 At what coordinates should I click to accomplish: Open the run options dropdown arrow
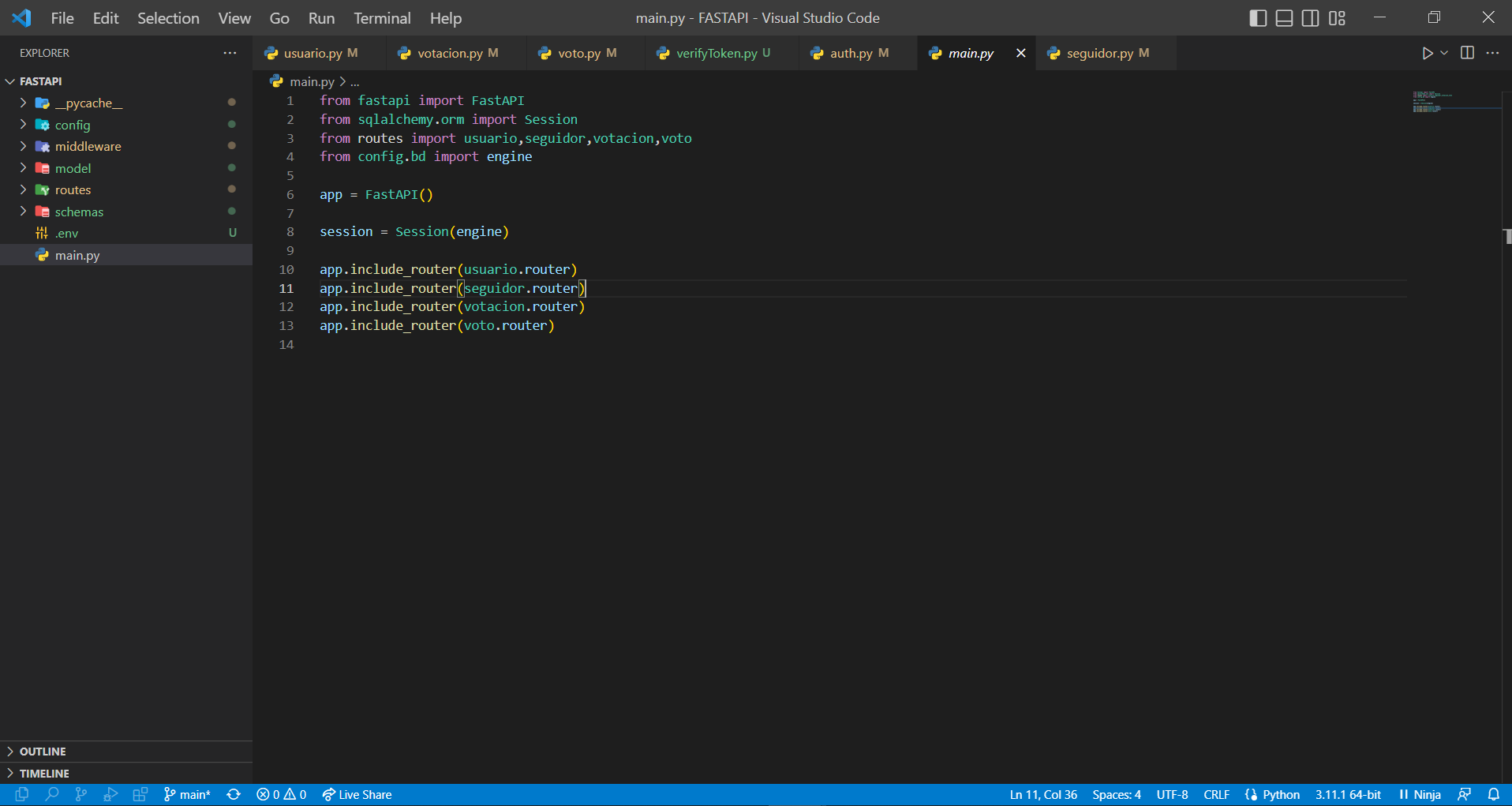click(x=1444, y=53)
